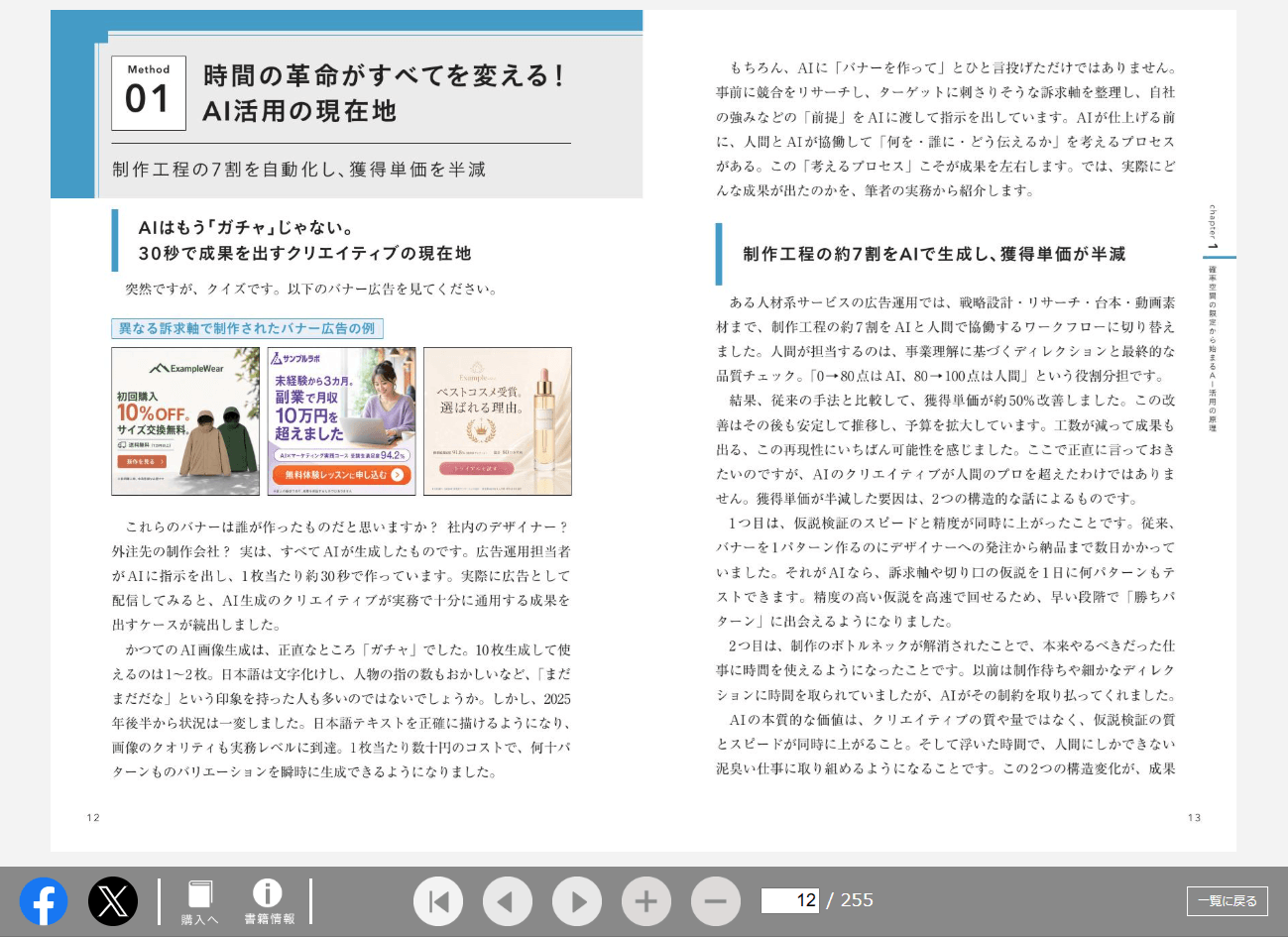
Task: Click the サンプルラボ banner ad image
Action: (x=342, y=421)
